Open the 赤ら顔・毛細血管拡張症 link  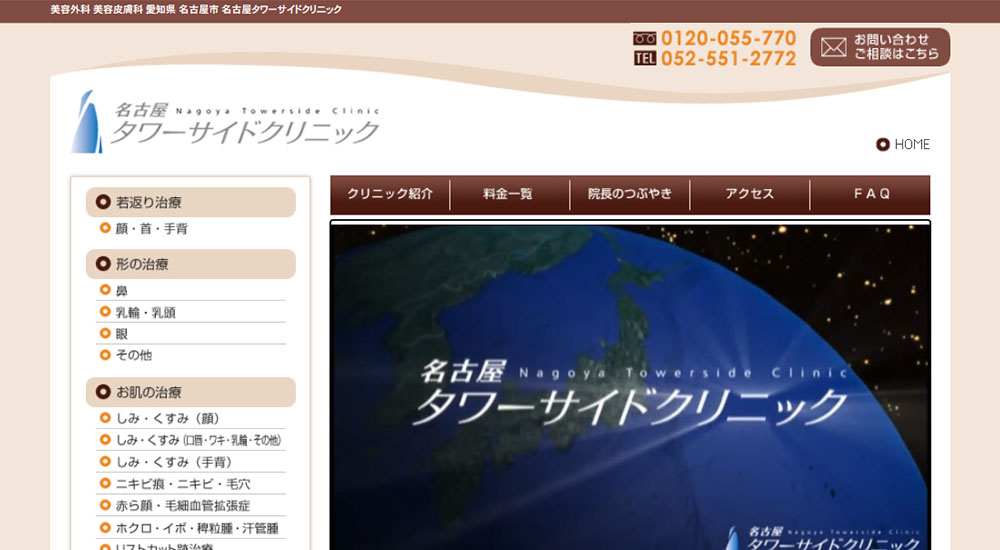(x=183, y=505)
